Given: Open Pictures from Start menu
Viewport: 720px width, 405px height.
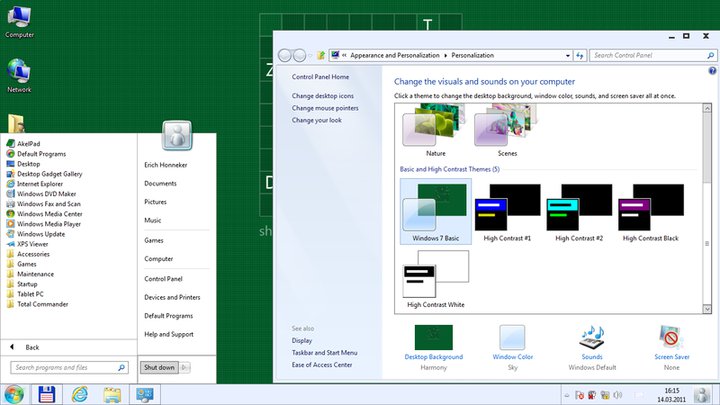Looking at the screenshot, I should [155, 202].
